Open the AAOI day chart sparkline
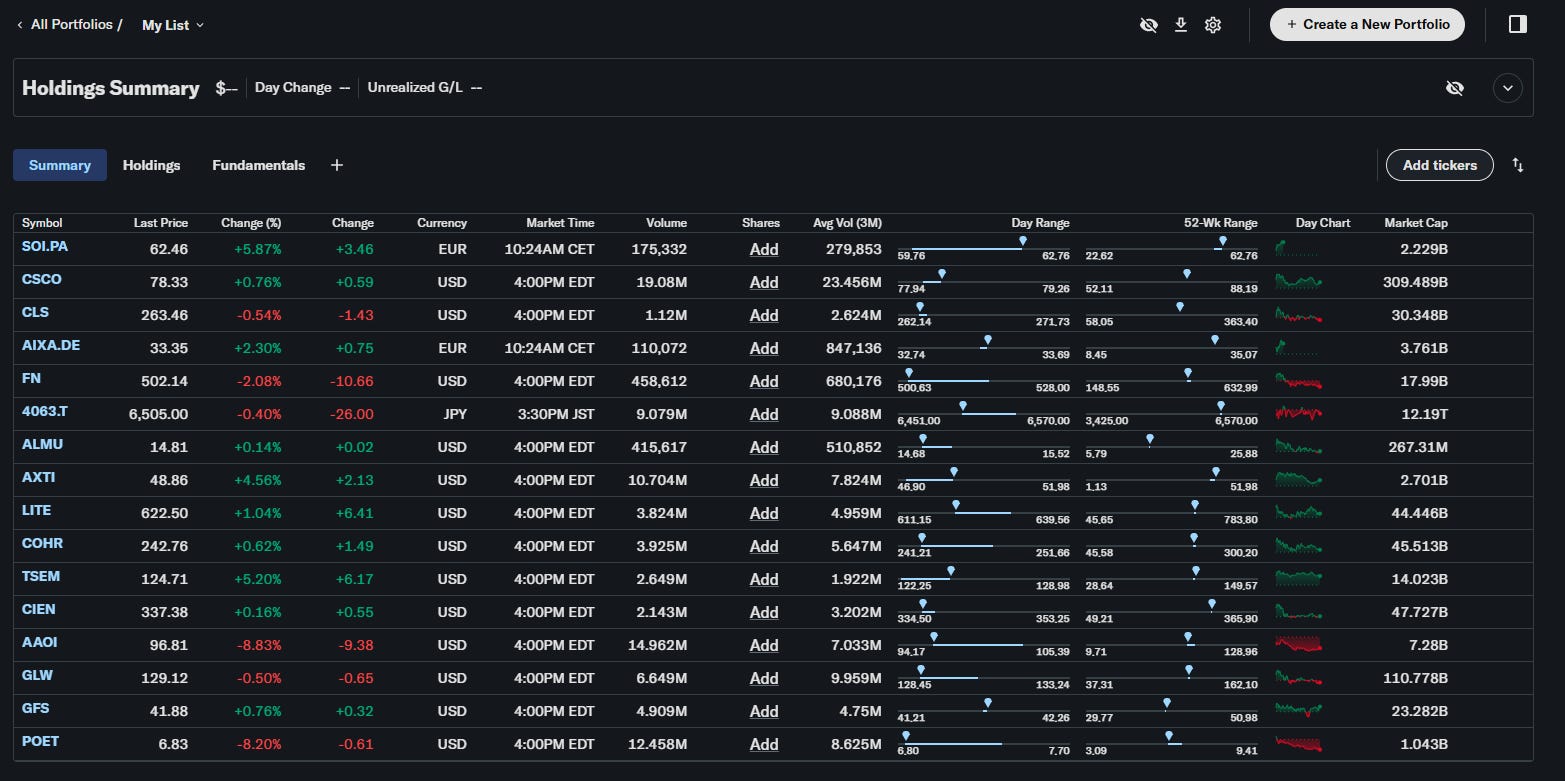The image size is (1565, 781). (1298, 644)
